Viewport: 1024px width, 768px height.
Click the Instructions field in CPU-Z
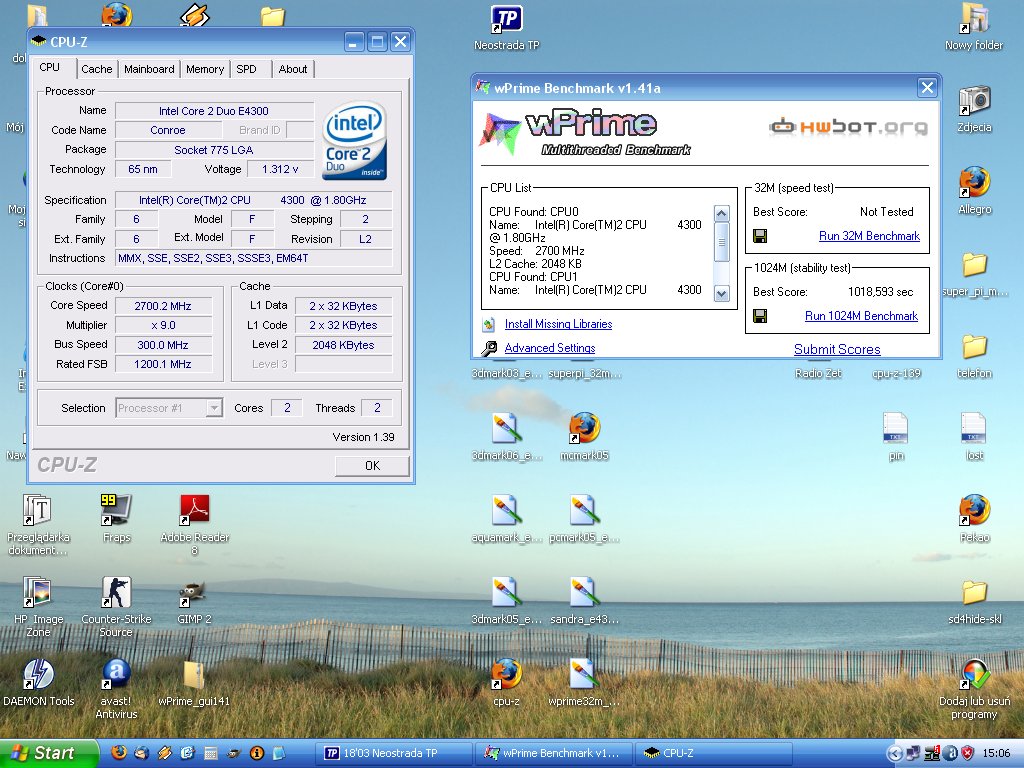pyautogui.click(x=253, y=258)
